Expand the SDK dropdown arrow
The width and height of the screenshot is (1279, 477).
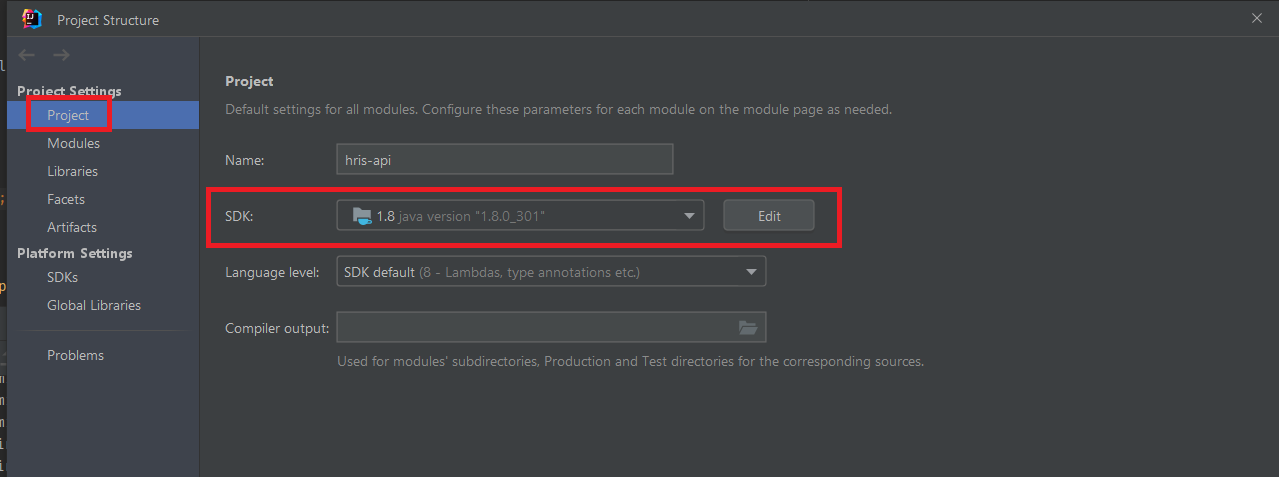(689, 215)
